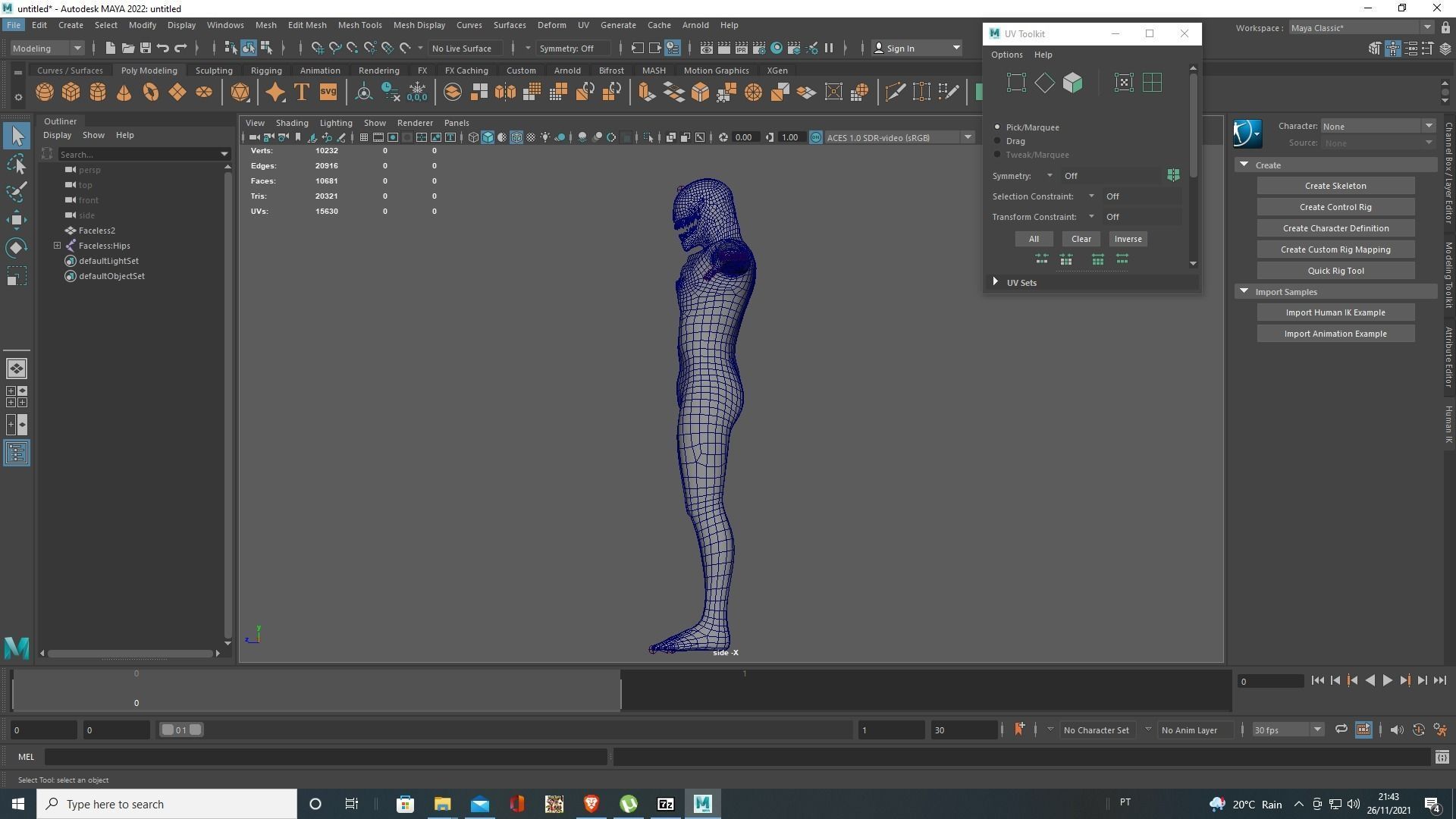Collapse the Create section in Human IK
The height and width of the screenshot is (819, 1456).
click(1244, 165)
